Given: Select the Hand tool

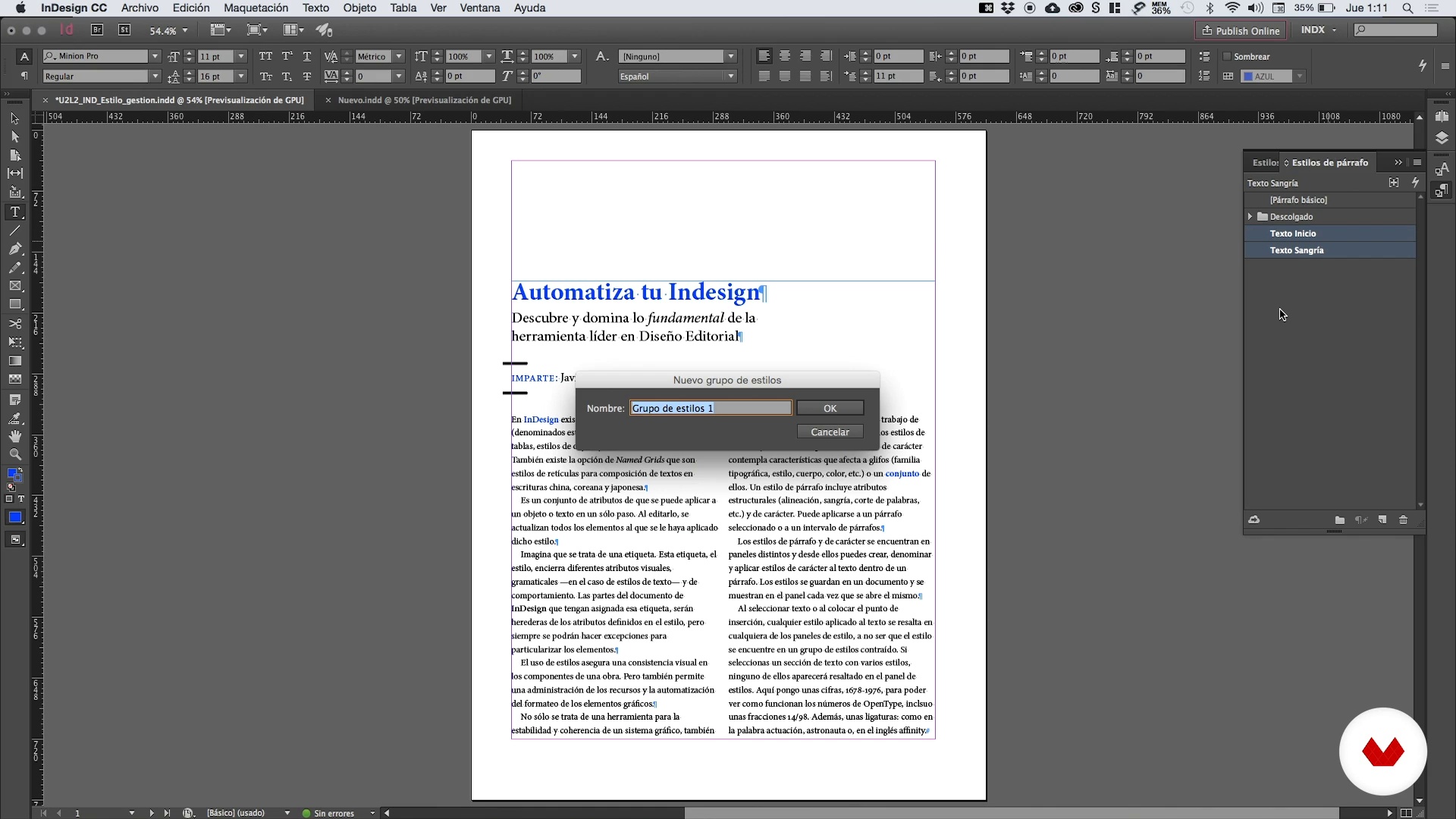Looking at the screenshot, I should click(x=14, y=436).
